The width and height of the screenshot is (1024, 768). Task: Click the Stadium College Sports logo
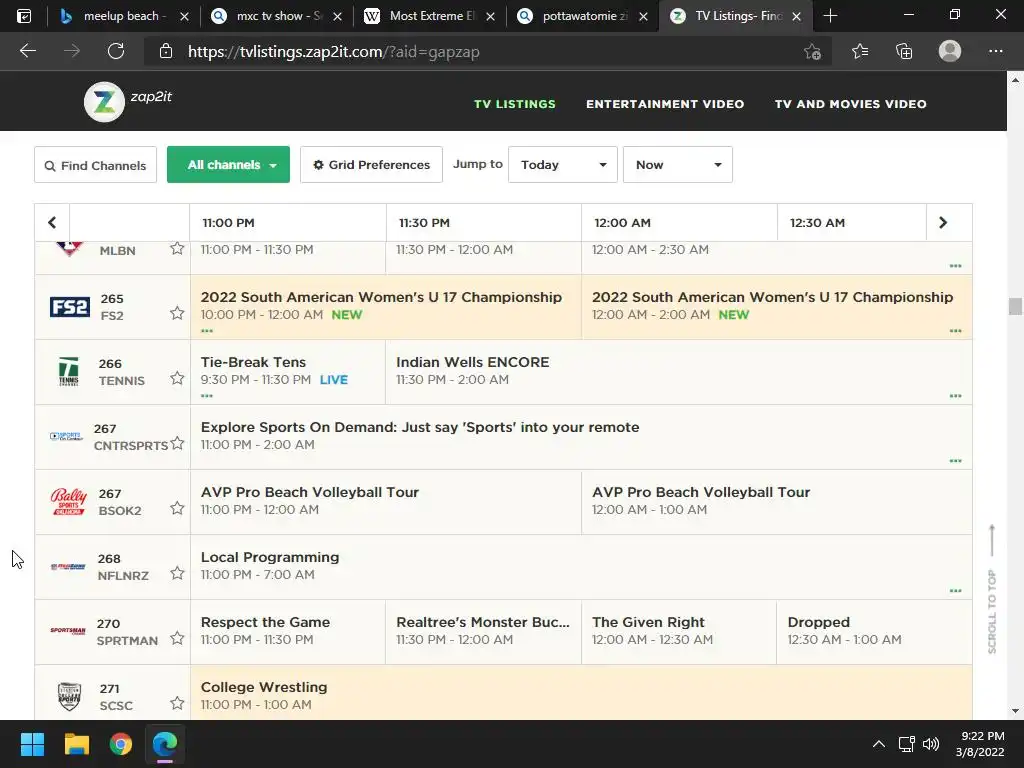pyautogui.click(x=69, y=696)
